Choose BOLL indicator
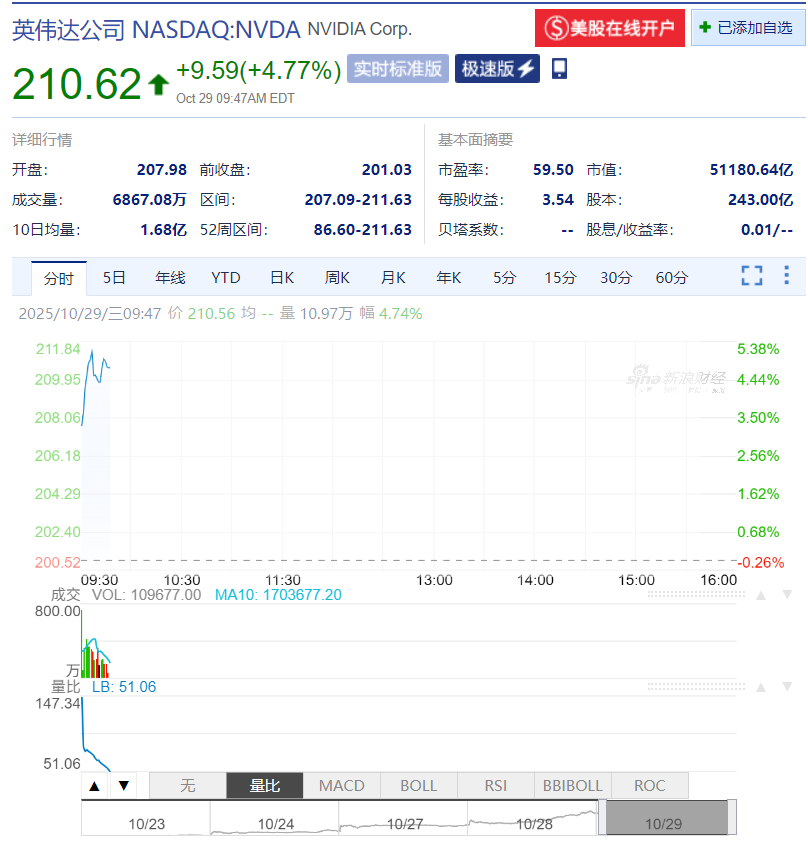Screen dimensions: 808x850 [x=418, y=785]
